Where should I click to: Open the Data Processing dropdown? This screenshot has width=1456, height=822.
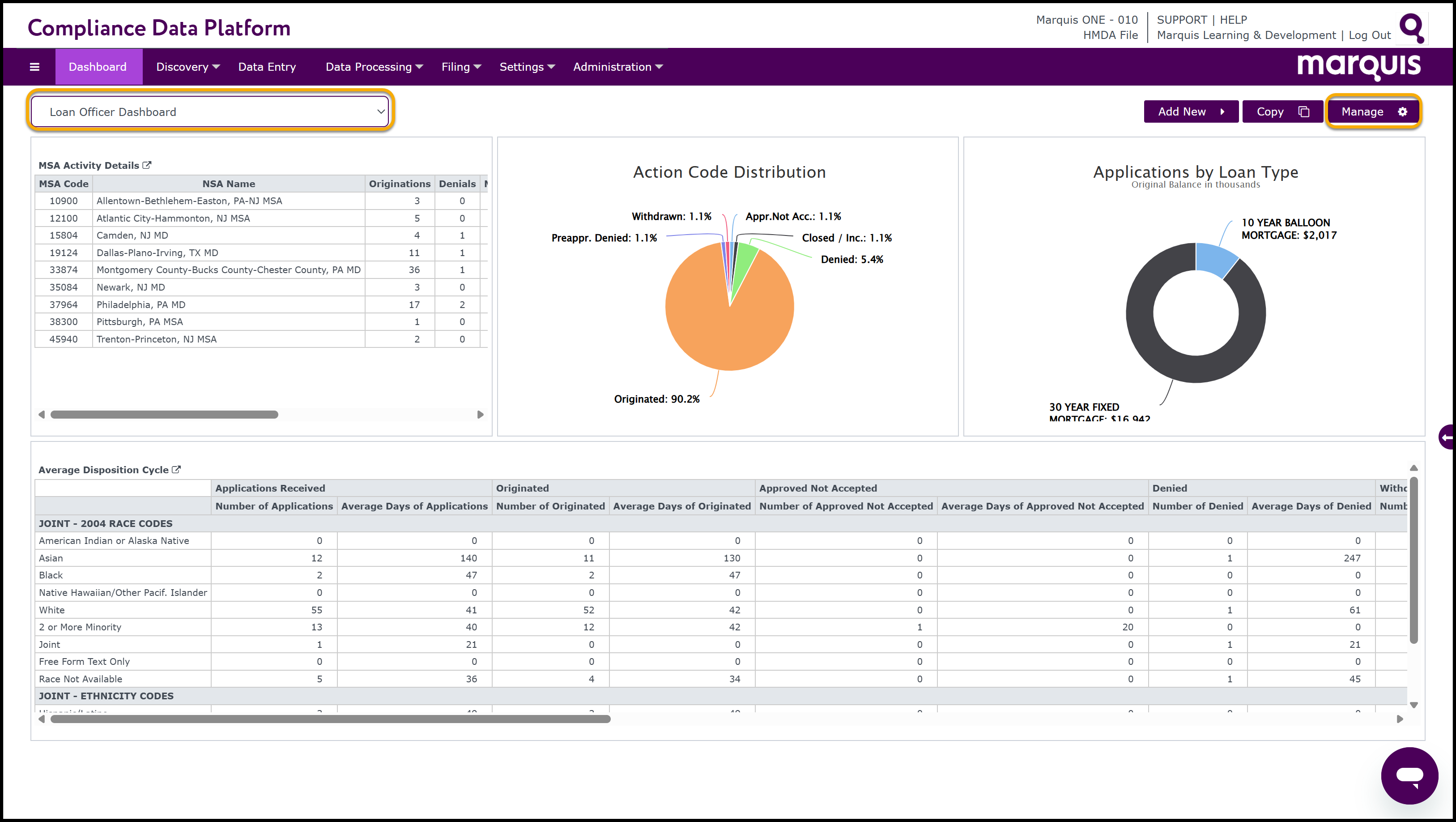point(374,67)
